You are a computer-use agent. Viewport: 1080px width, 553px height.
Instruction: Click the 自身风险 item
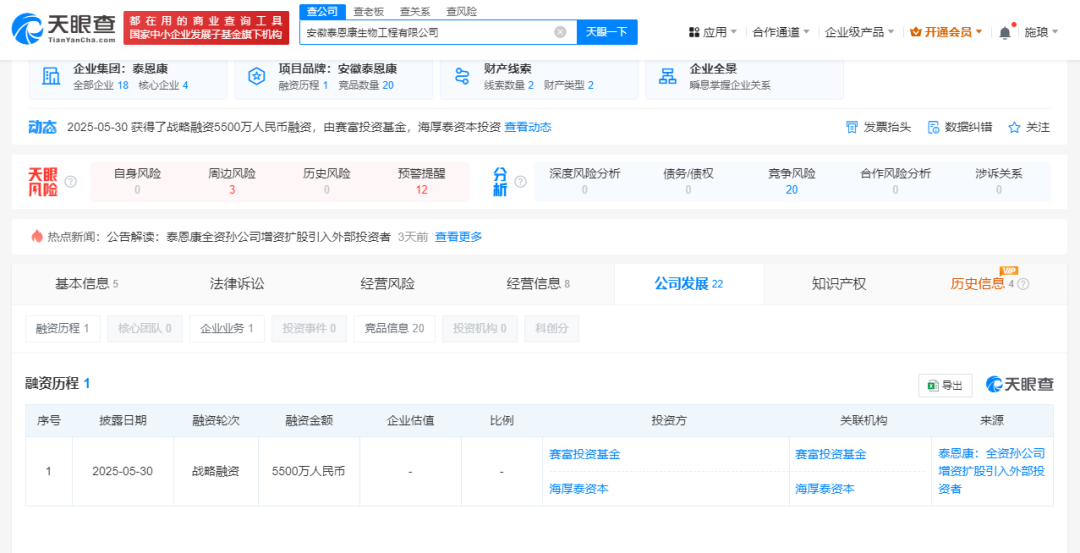coord(137,181)
